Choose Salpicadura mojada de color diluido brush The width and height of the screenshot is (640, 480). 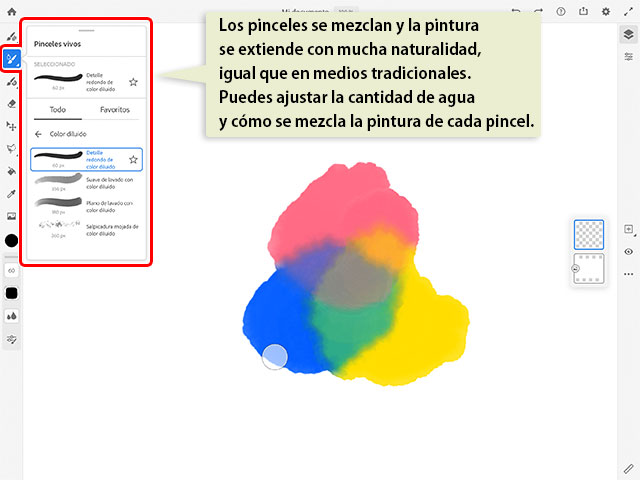tap(87, 229)
